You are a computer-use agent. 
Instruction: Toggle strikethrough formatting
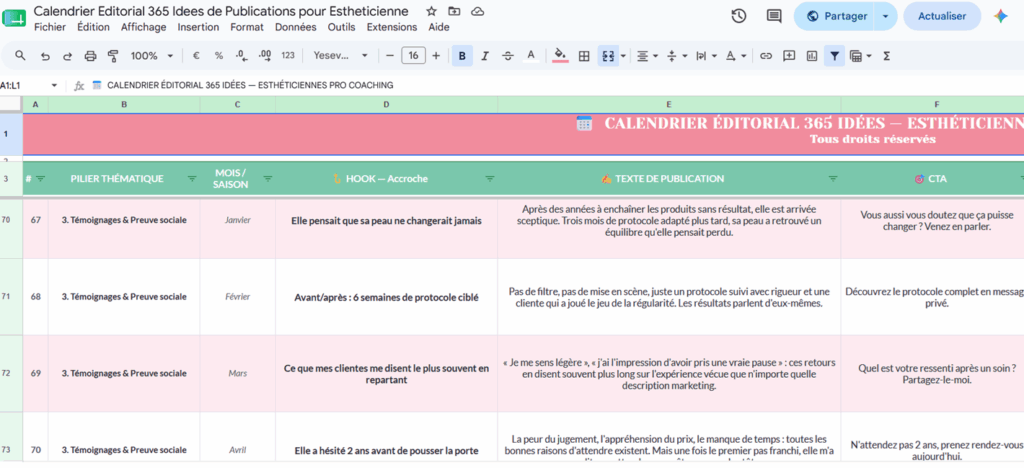click(x=507, y=56)
